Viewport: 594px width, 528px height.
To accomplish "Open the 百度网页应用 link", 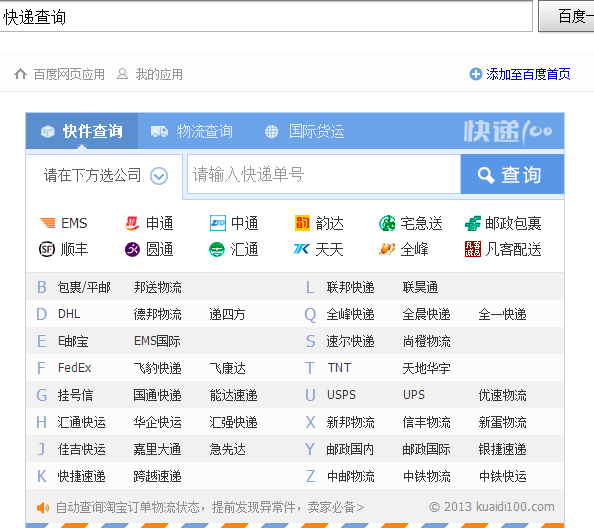I will (x=69, y=74).
